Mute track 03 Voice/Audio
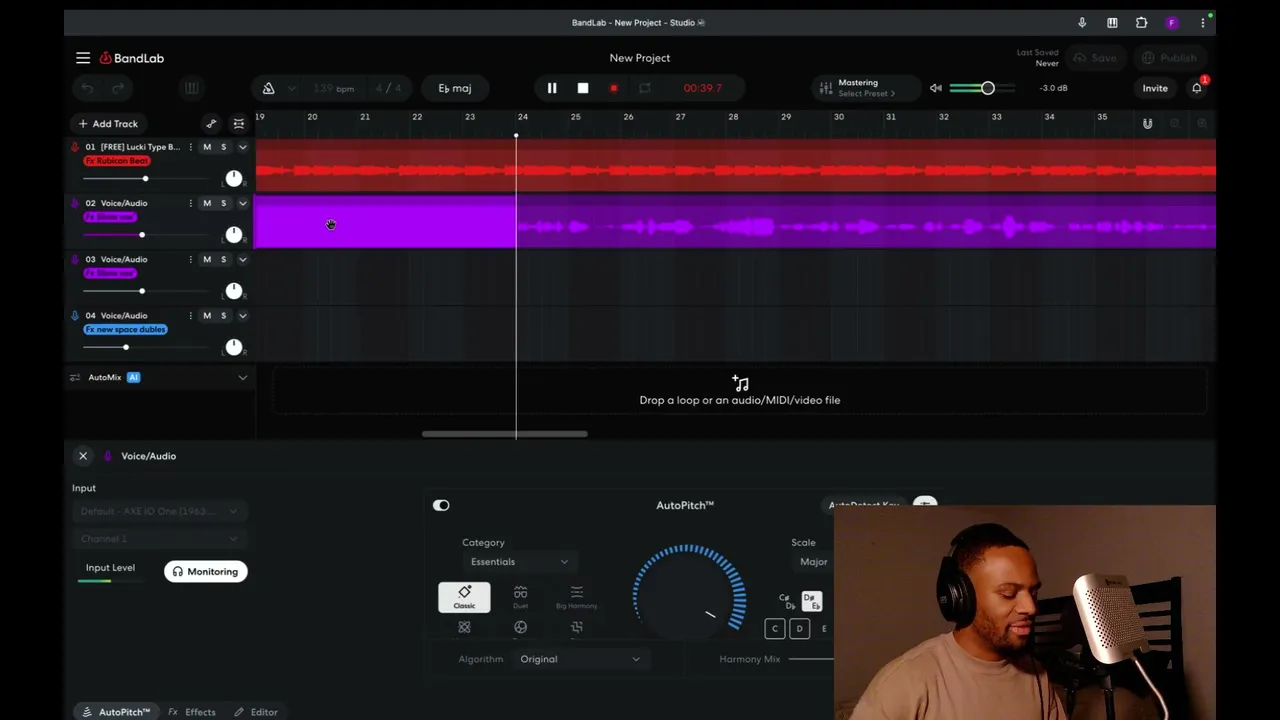This screenshot has height=720, width=1280. tap(207, 259)
